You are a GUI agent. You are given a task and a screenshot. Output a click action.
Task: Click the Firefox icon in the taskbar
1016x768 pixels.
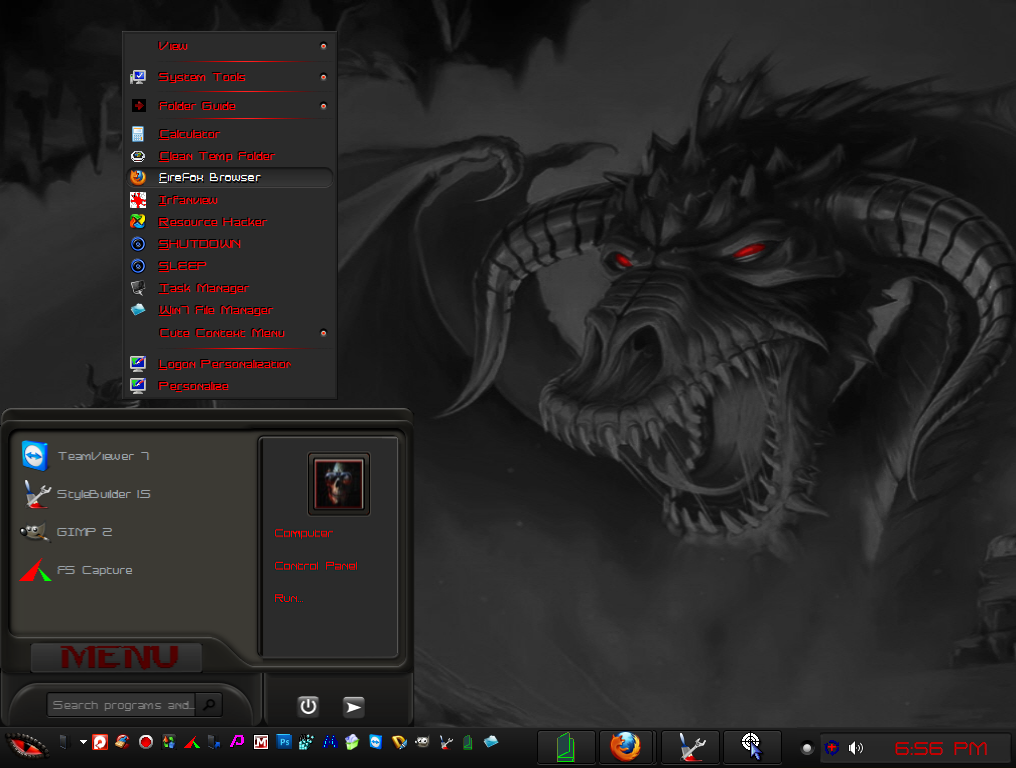pyautogui.click(x=626, y=746)
